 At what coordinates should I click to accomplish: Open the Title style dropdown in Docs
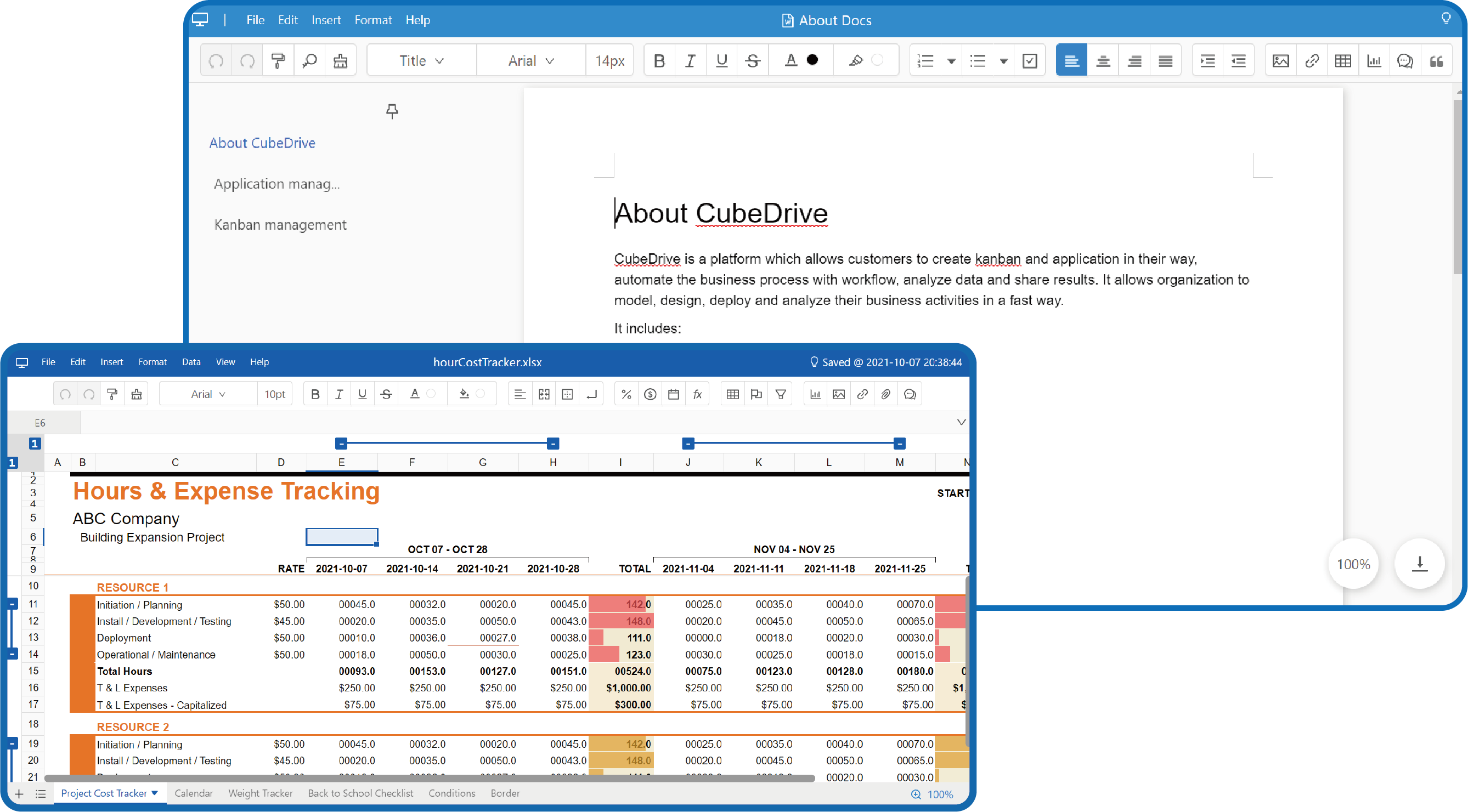click(x=422, y=60)
